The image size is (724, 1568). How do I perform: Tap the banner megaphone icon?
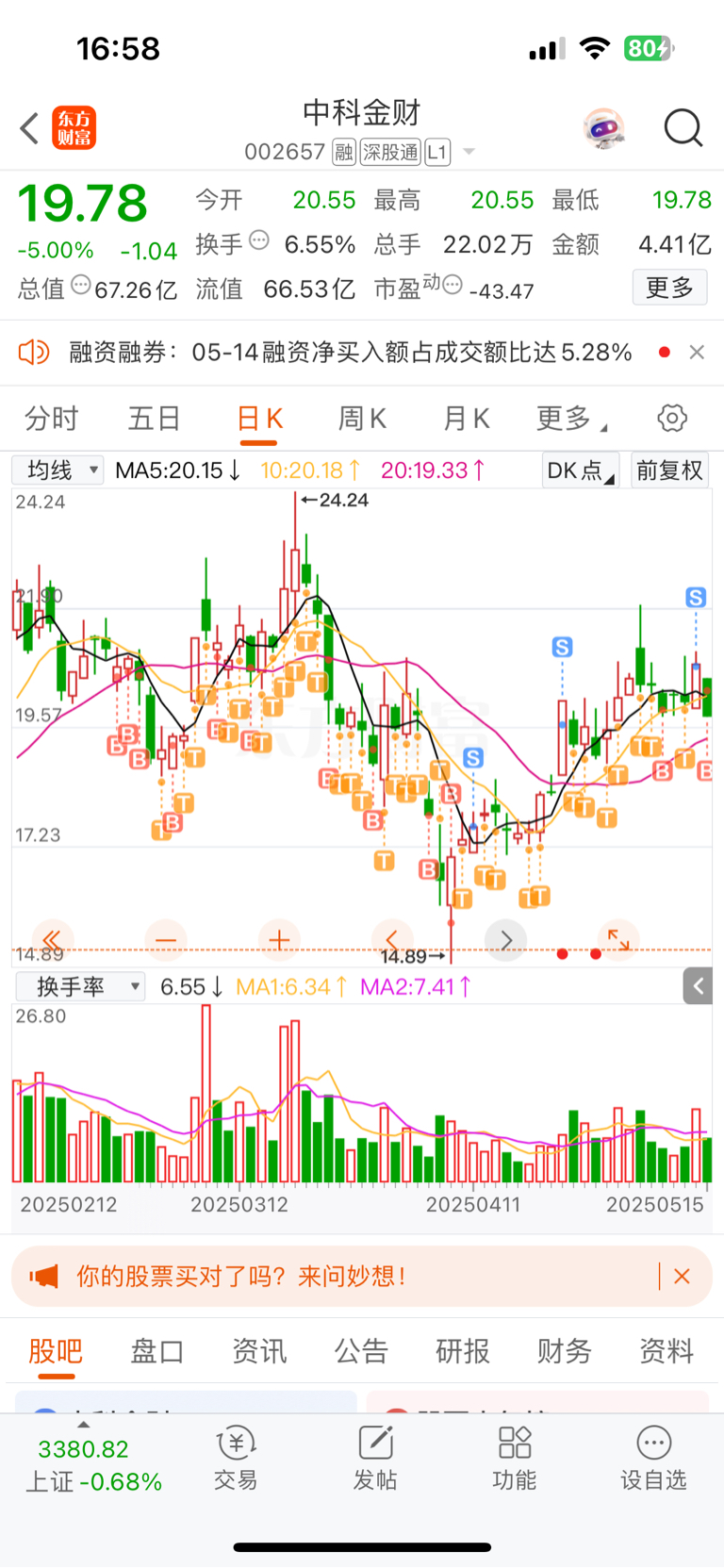(x=43, y=1277)
